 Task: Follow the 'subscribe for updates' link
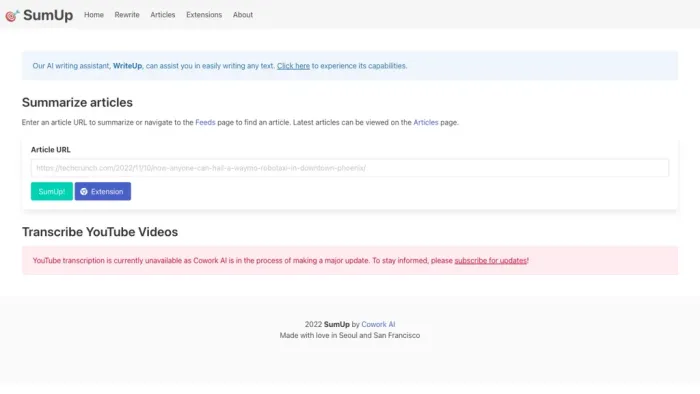tap(491, 261)
